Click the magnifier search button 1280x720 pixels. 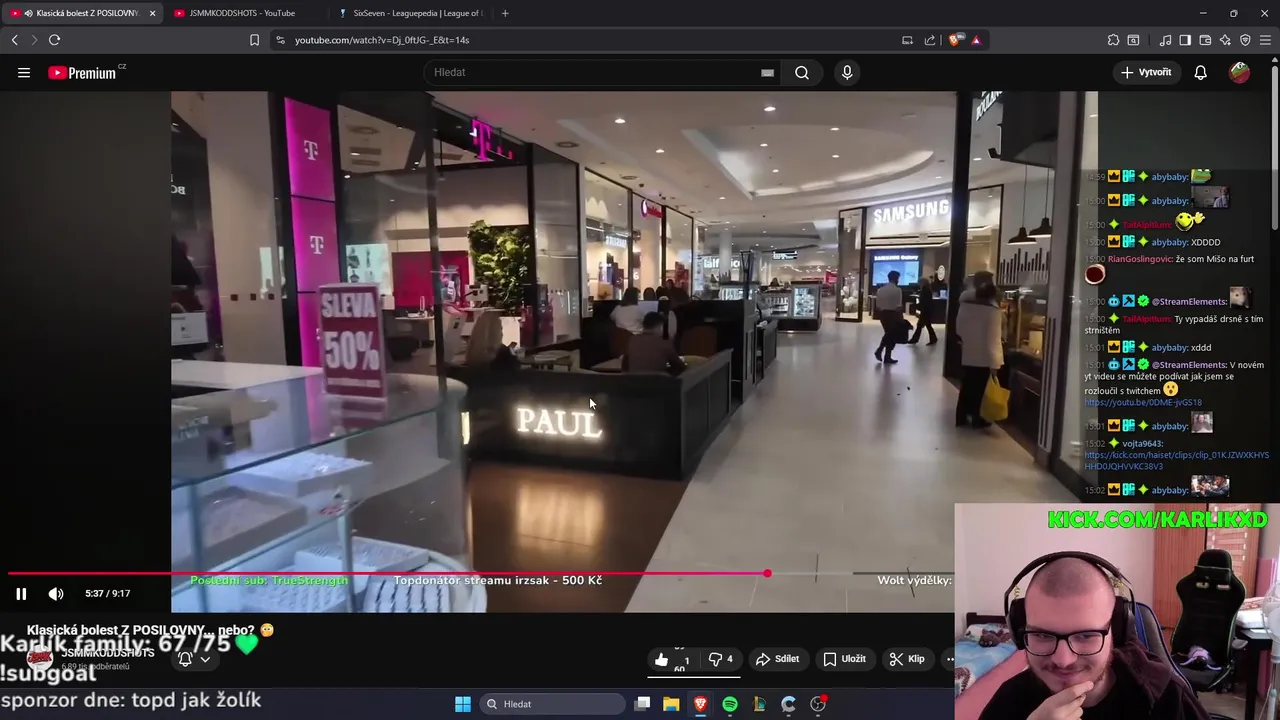pyautogui.click(x=802, y=72)
